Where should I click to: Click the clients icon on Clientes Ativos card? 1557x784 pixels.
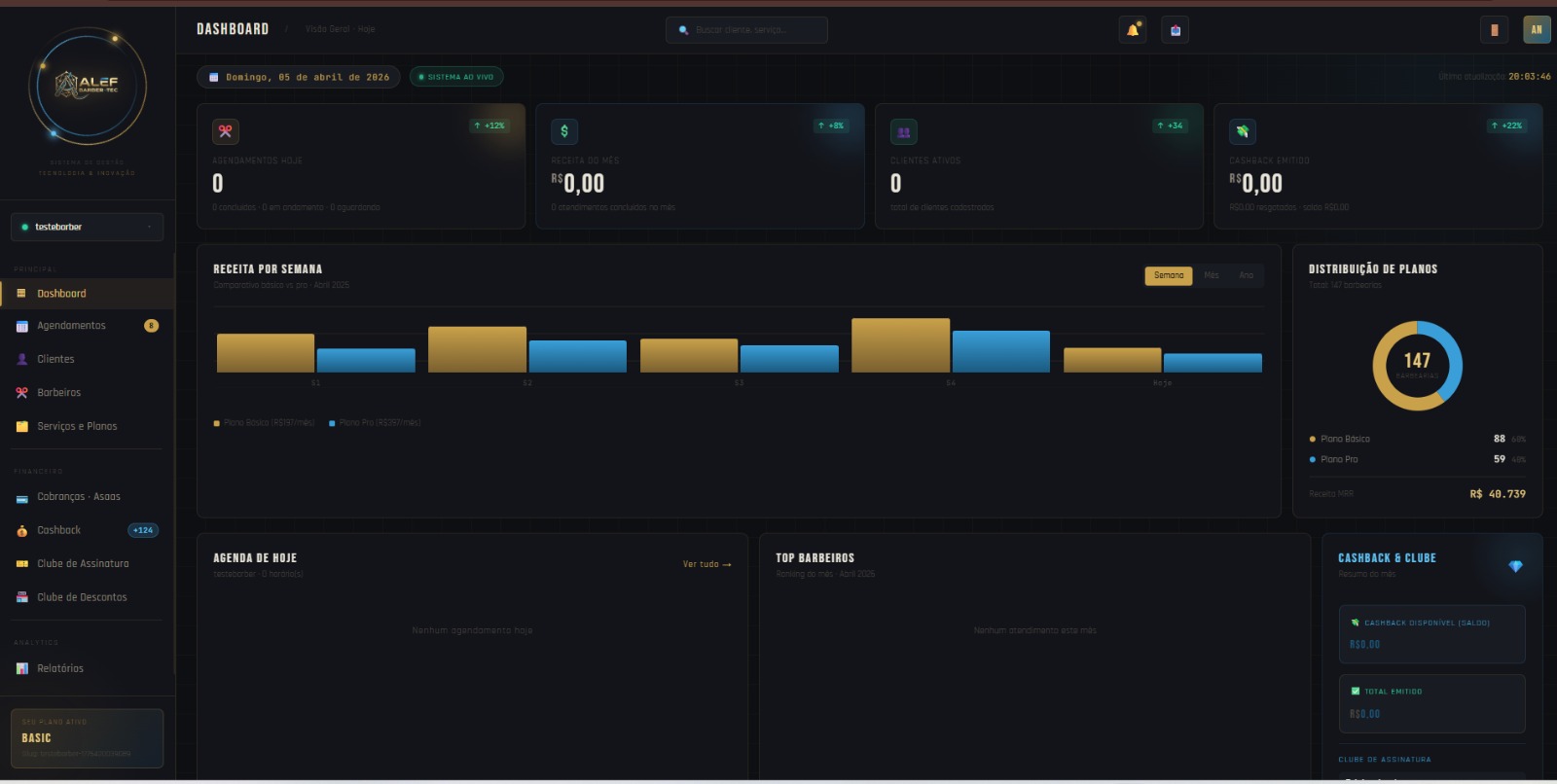[x=903, y=131]
